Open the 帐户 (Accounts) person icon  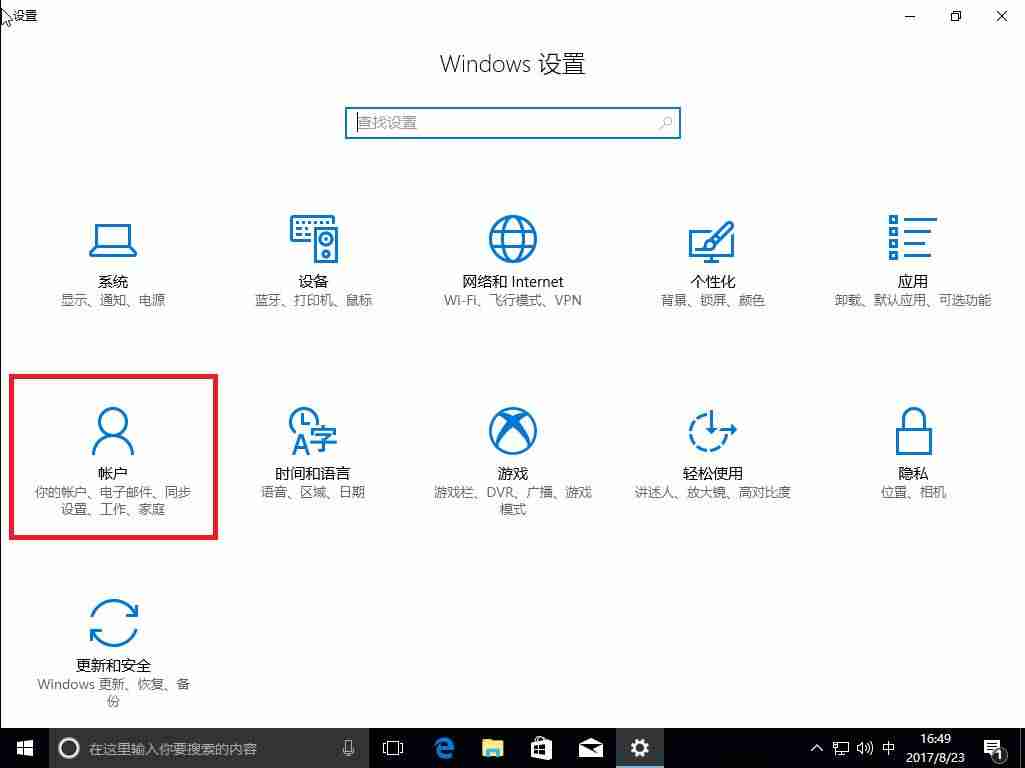coord(112,431)
